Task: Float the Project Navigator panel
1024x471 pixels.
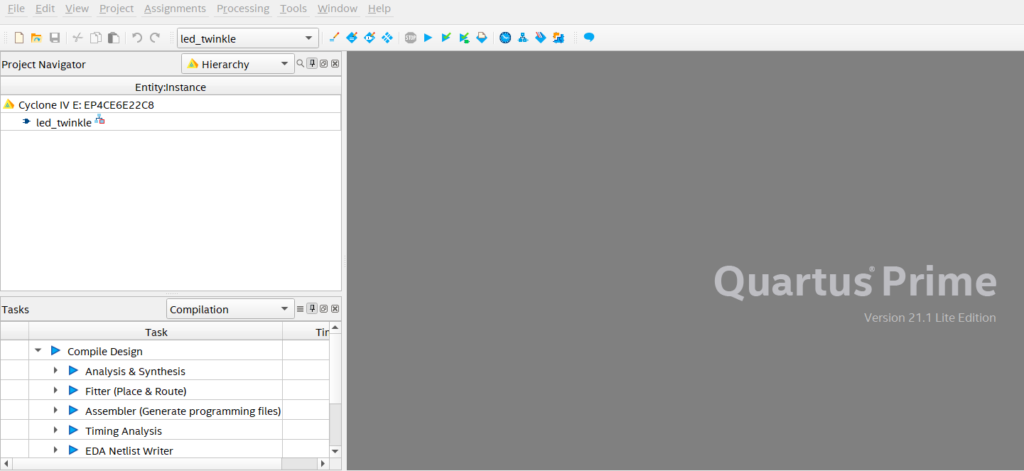Action: tap(323, 63)
